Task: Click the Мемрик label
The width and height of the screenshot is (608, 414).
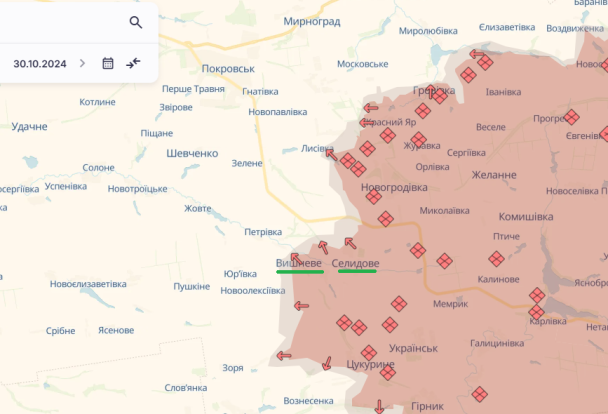Action: 450,304
